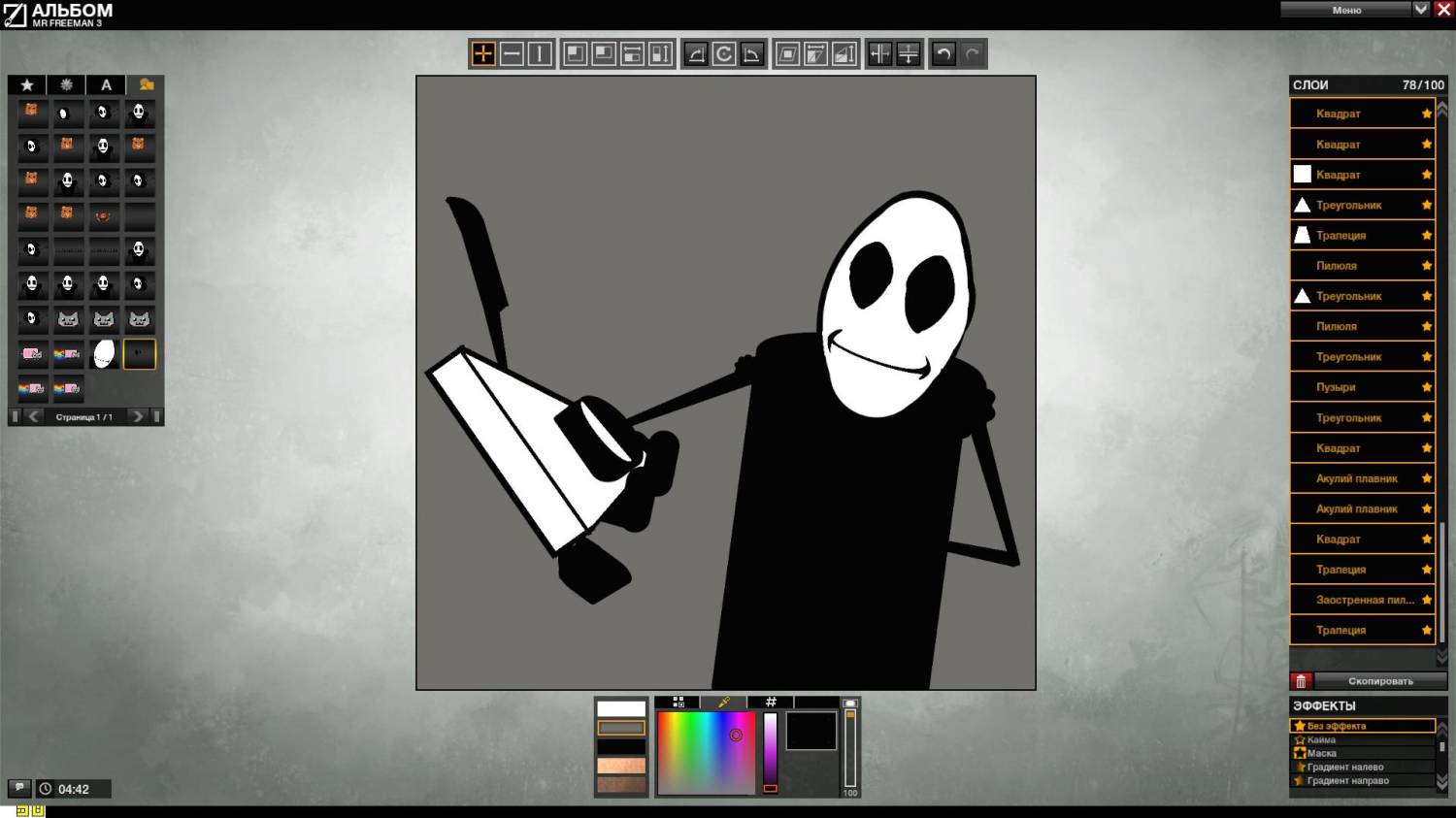
Task: Open the chat bubble icon near timer
Action: [18, 788]
